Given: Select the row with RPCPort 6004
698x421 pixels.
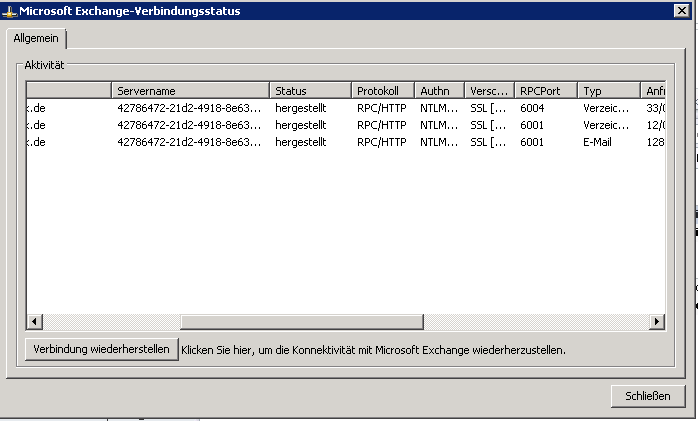Looking at the screenshot, I should (x=346, y=108).
